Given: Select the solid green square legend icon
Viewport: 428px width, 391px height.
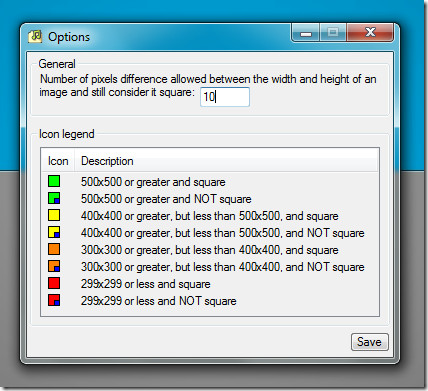Looking at the screenshot, I should (x=54, y=181).
